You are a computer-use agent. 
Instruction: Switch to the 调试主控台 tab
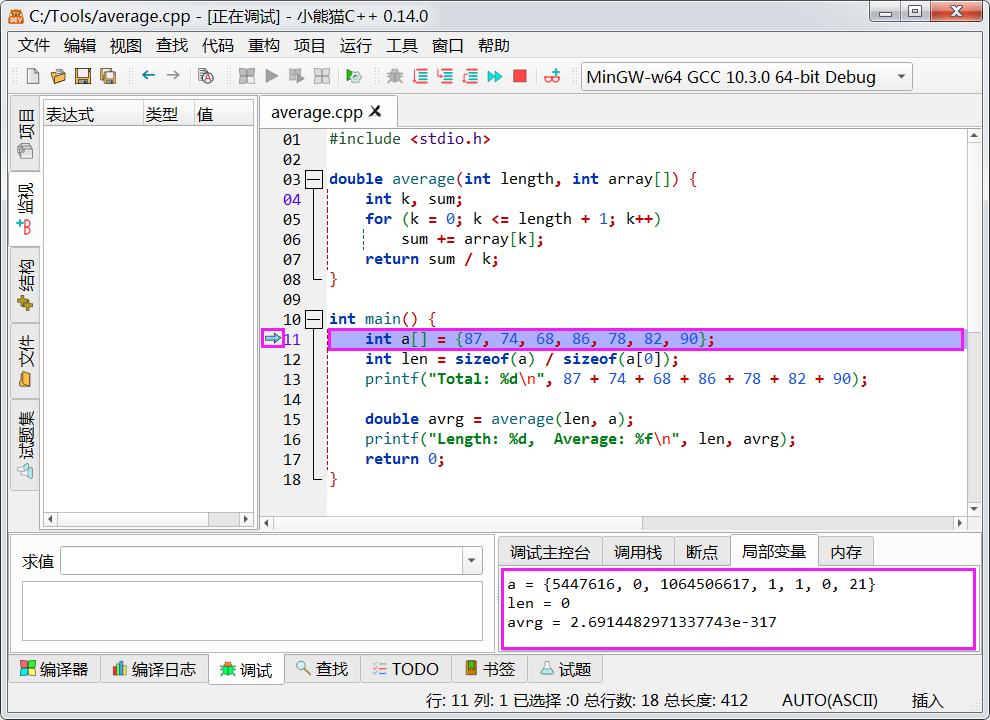(x=550, y=552)
